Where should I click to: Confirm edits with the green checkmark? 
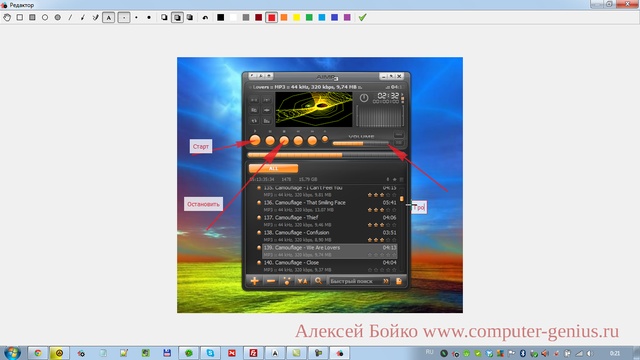pyautogui.click(x=362, y=18)
